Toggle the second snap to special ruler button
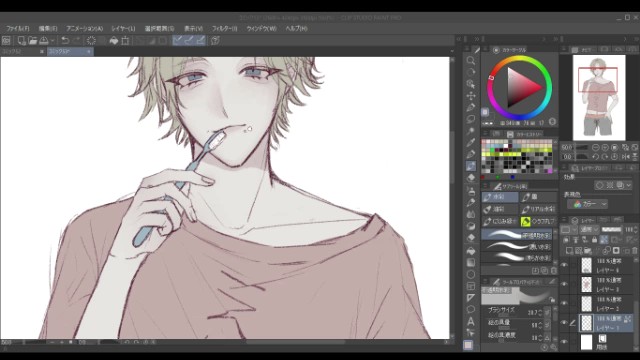 (x=189, y=40)
